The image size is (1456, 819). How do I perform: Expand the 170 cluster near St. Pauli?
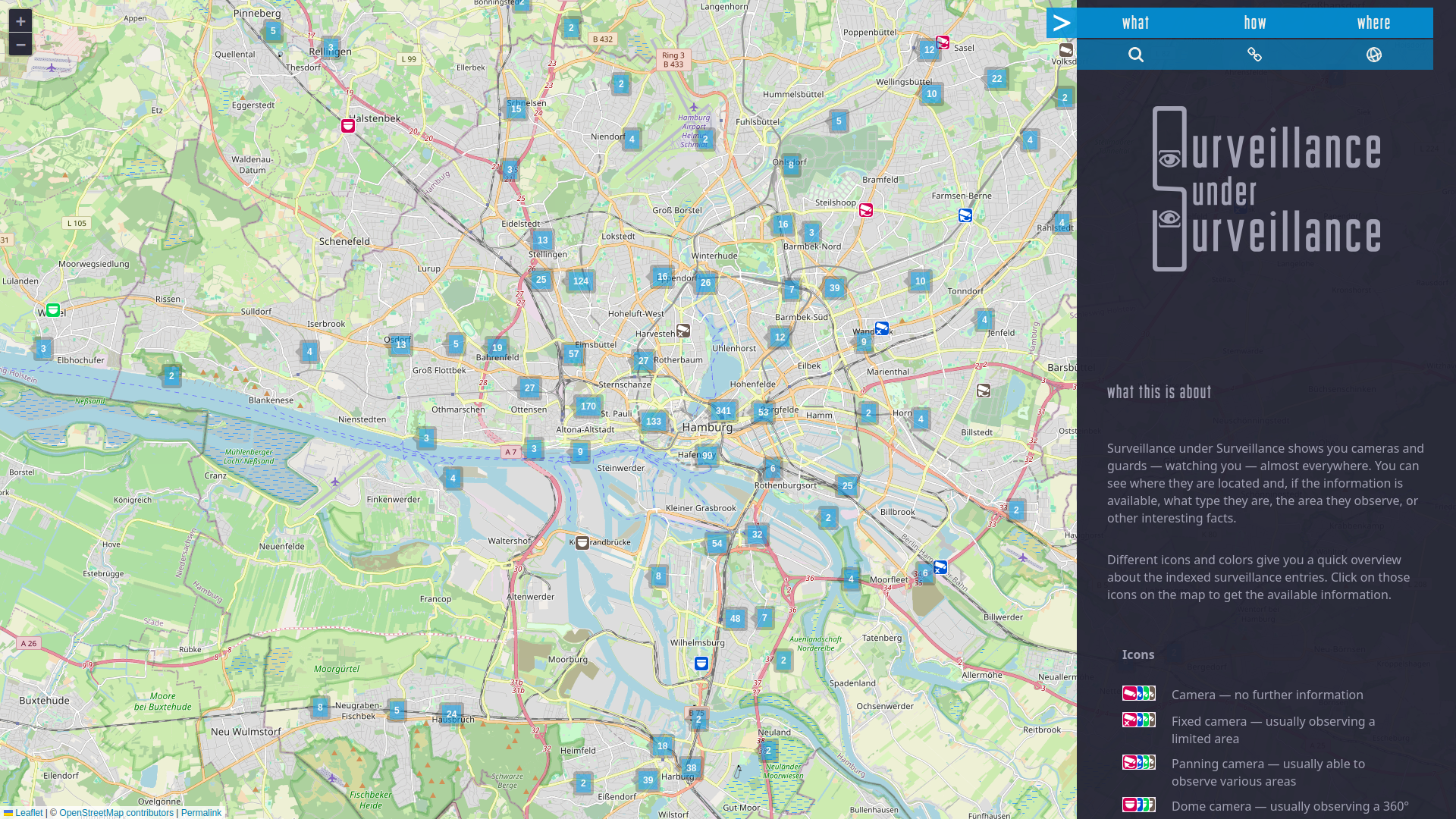point(588,406)
